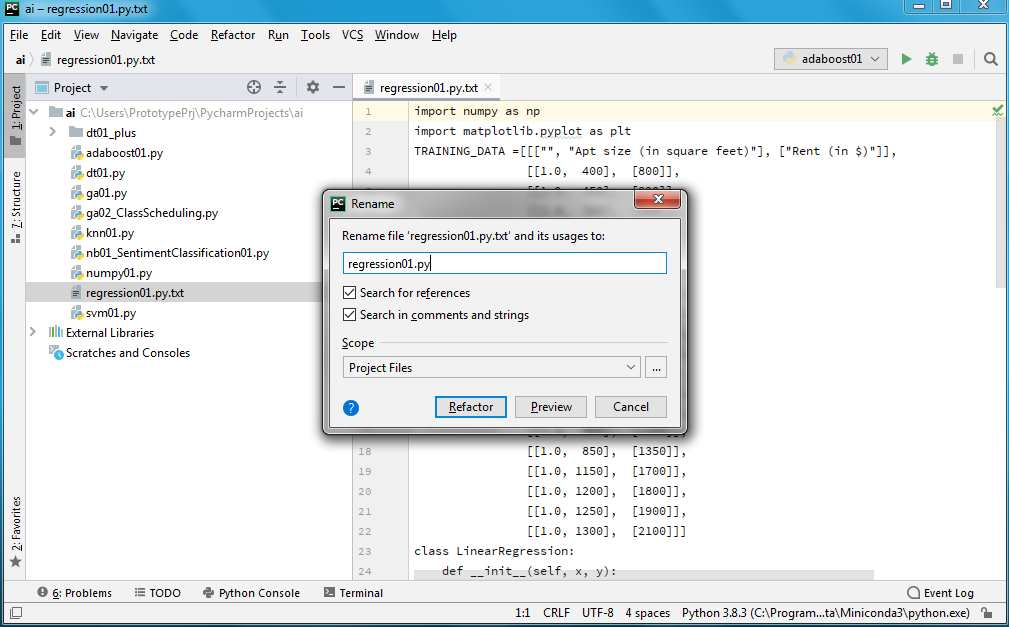Collapse all nodes via the Project panel icon
Screen dimensions: 1009x627
(281, 87)
